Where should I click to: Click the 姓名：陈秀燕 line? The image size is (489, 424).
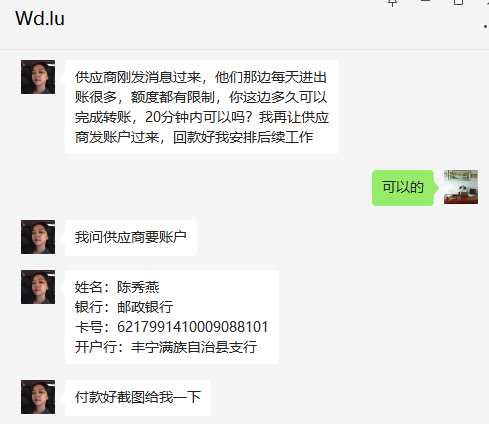tap(117, 287)
